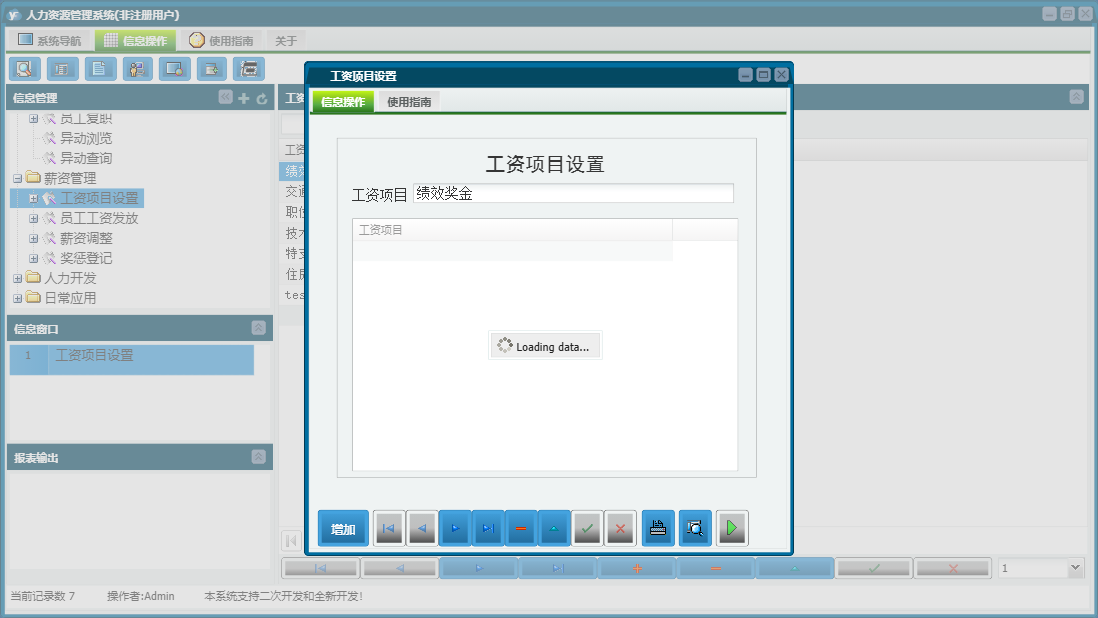Click the document page icon in main toolbar
Image resolution: width=1098 pixels, height=618 pixels.
tap(100, 69)
